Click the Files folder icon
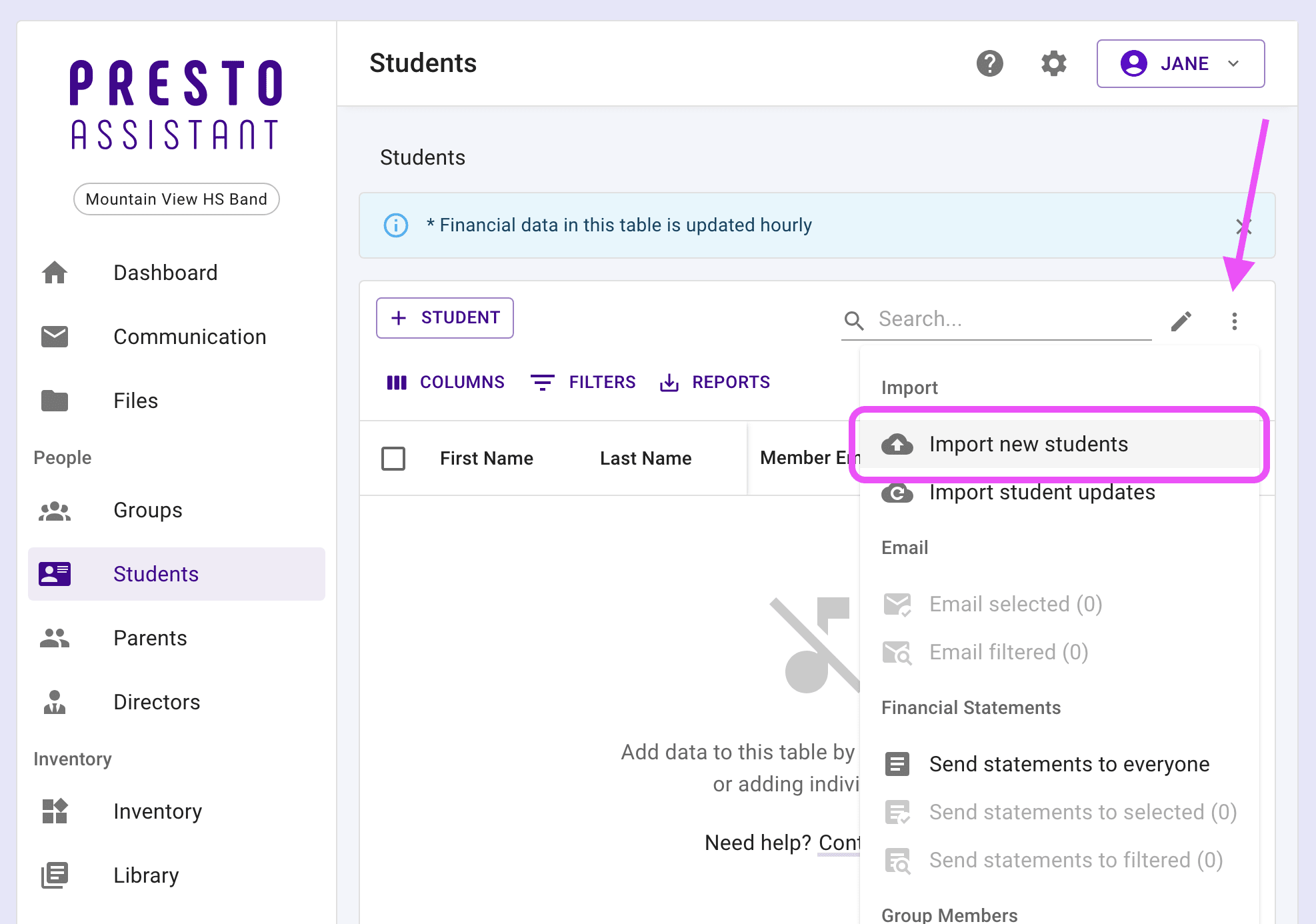1316x924 pixels. point(55,401)
